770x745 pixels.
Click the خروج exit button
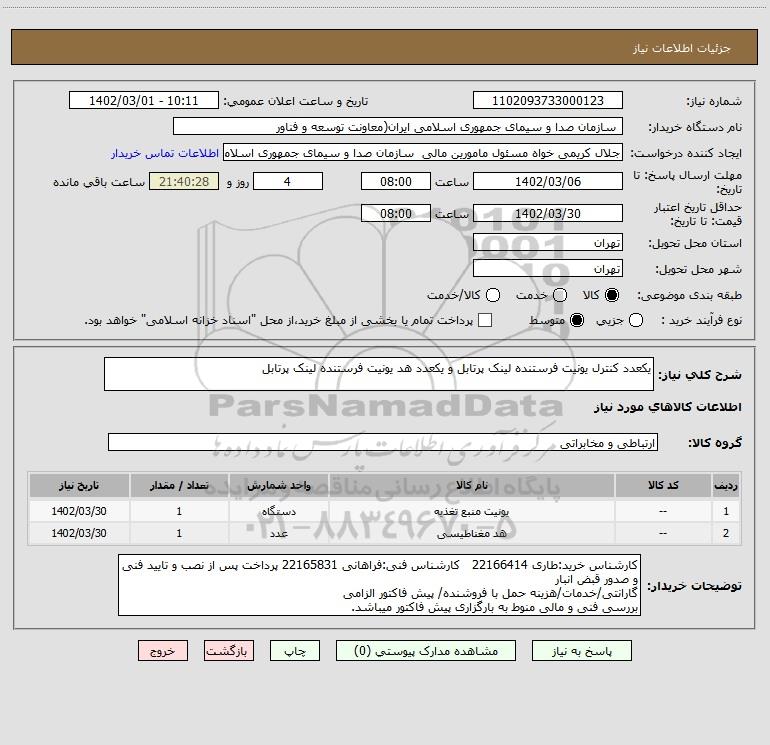(163, 651)
